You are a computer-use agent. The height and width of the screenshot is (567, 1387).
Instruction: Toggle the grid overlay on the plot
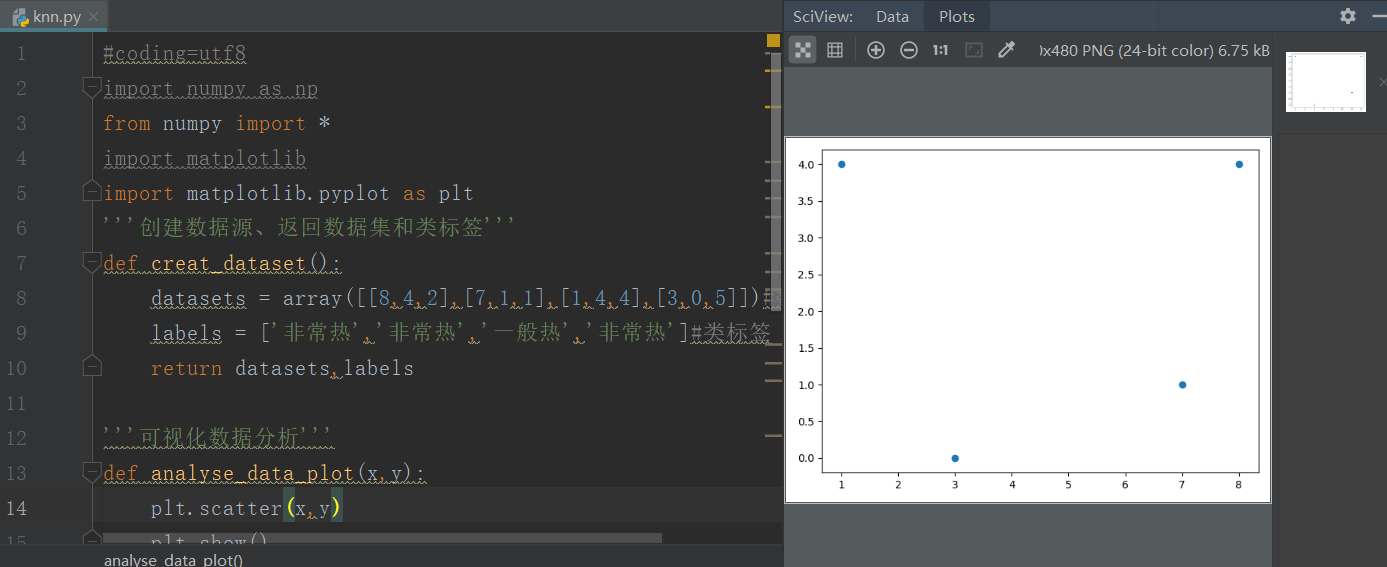tap(835, 50)
